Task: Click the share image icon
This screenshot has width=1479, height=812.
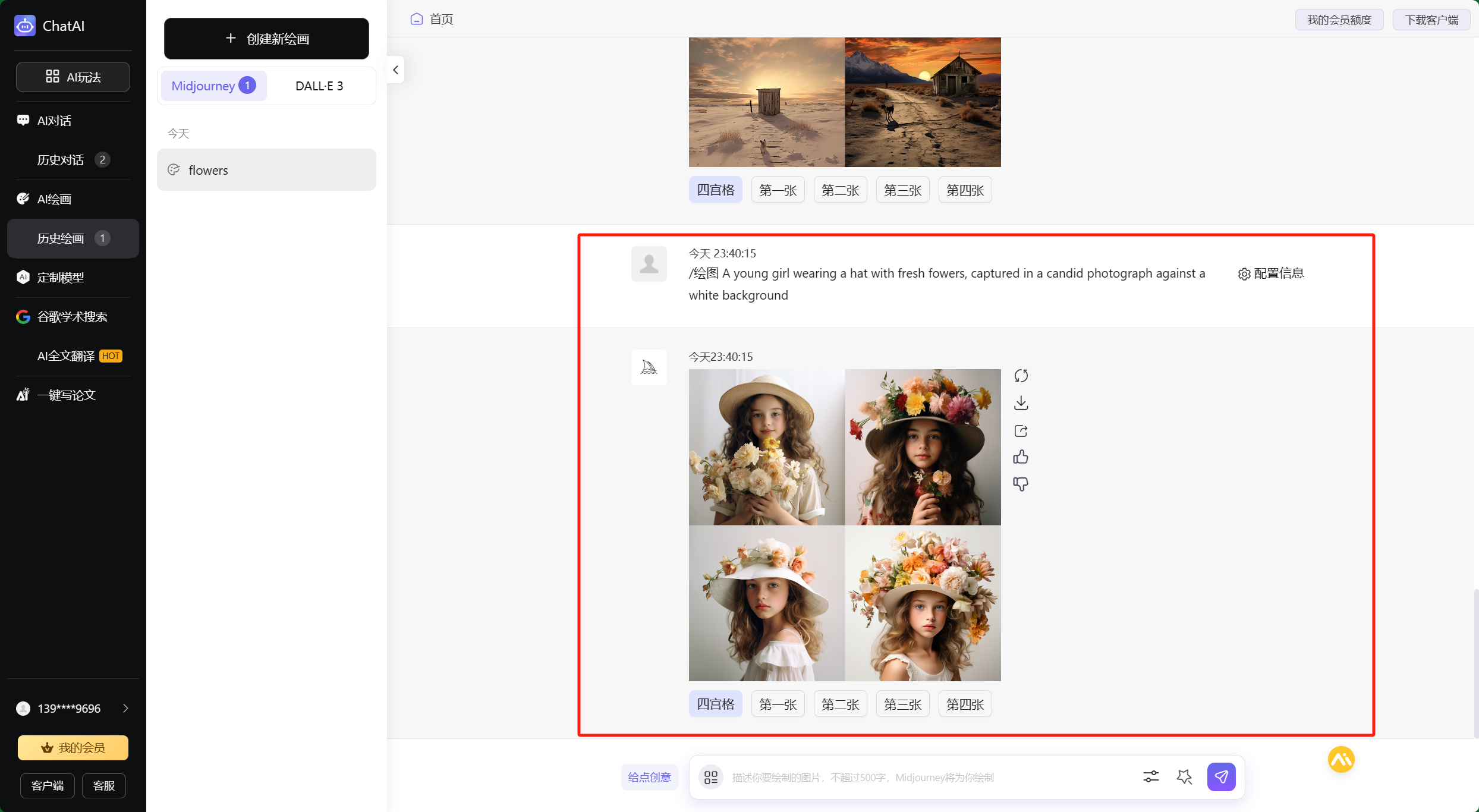Action: coord(1021,430)
